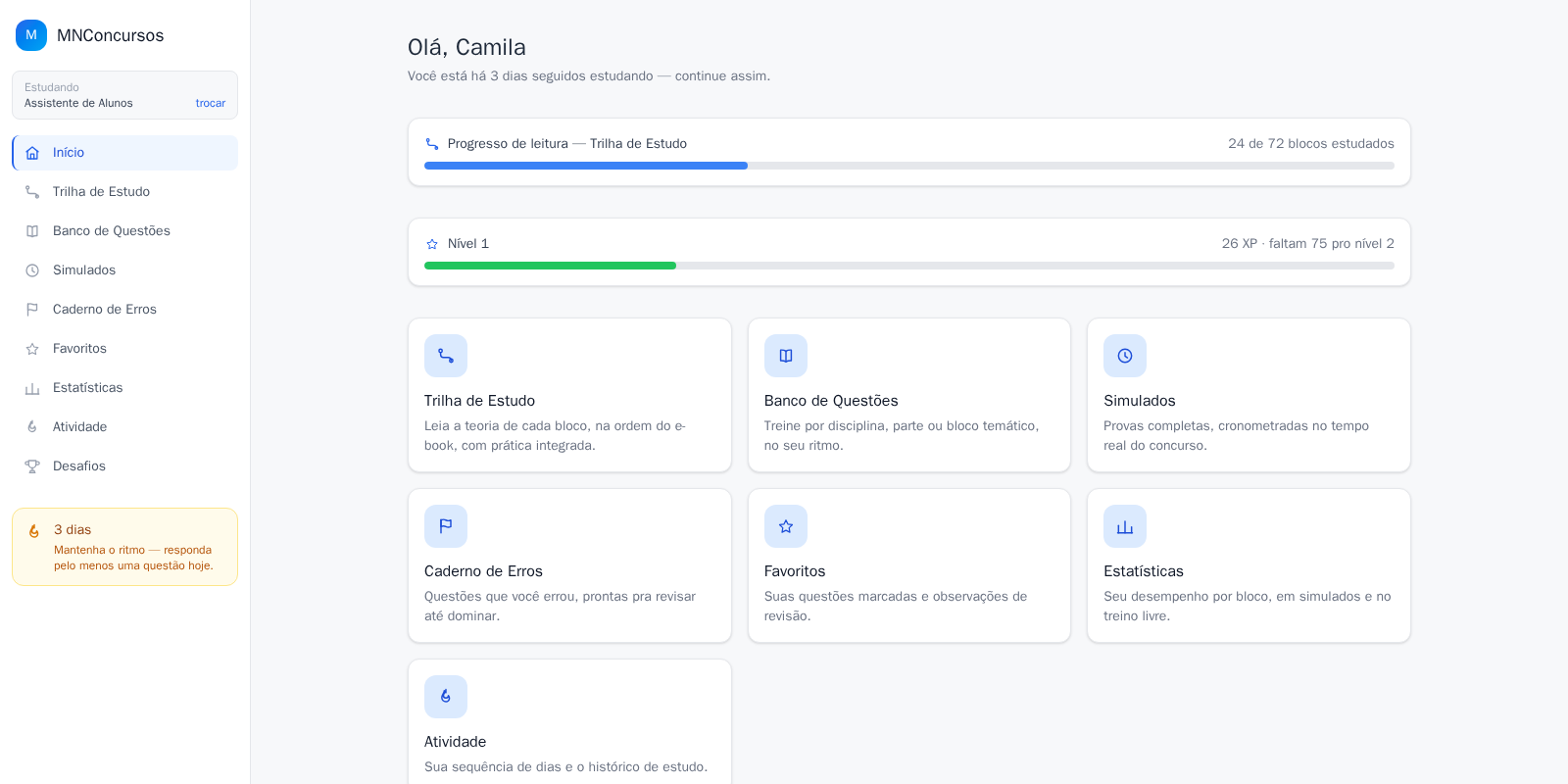Select the Início sidebar item

124,153
